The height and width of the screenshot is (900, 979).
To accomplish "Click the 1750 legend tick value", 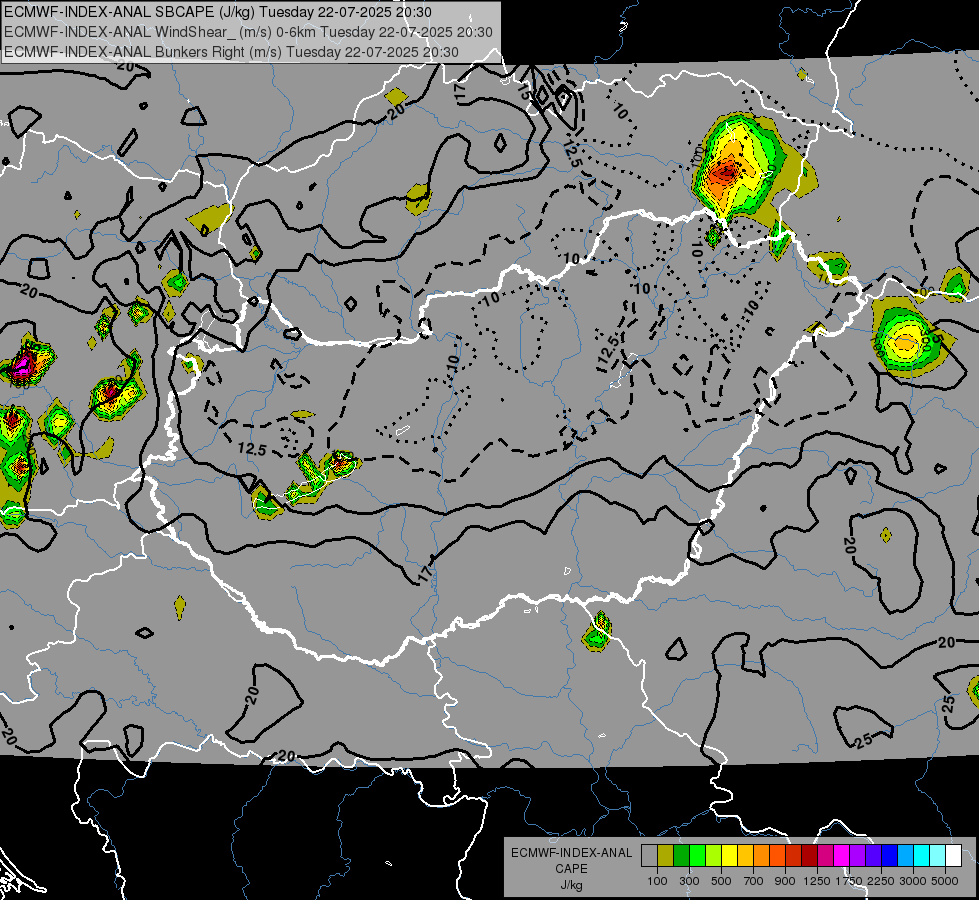I will tap(850, 881).
